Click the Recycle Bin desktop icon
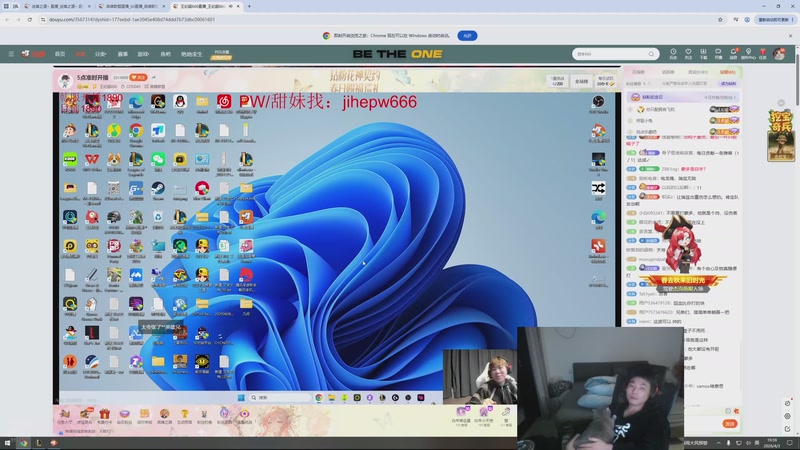This screenshot has width=800, height=450. pos(158,217)
